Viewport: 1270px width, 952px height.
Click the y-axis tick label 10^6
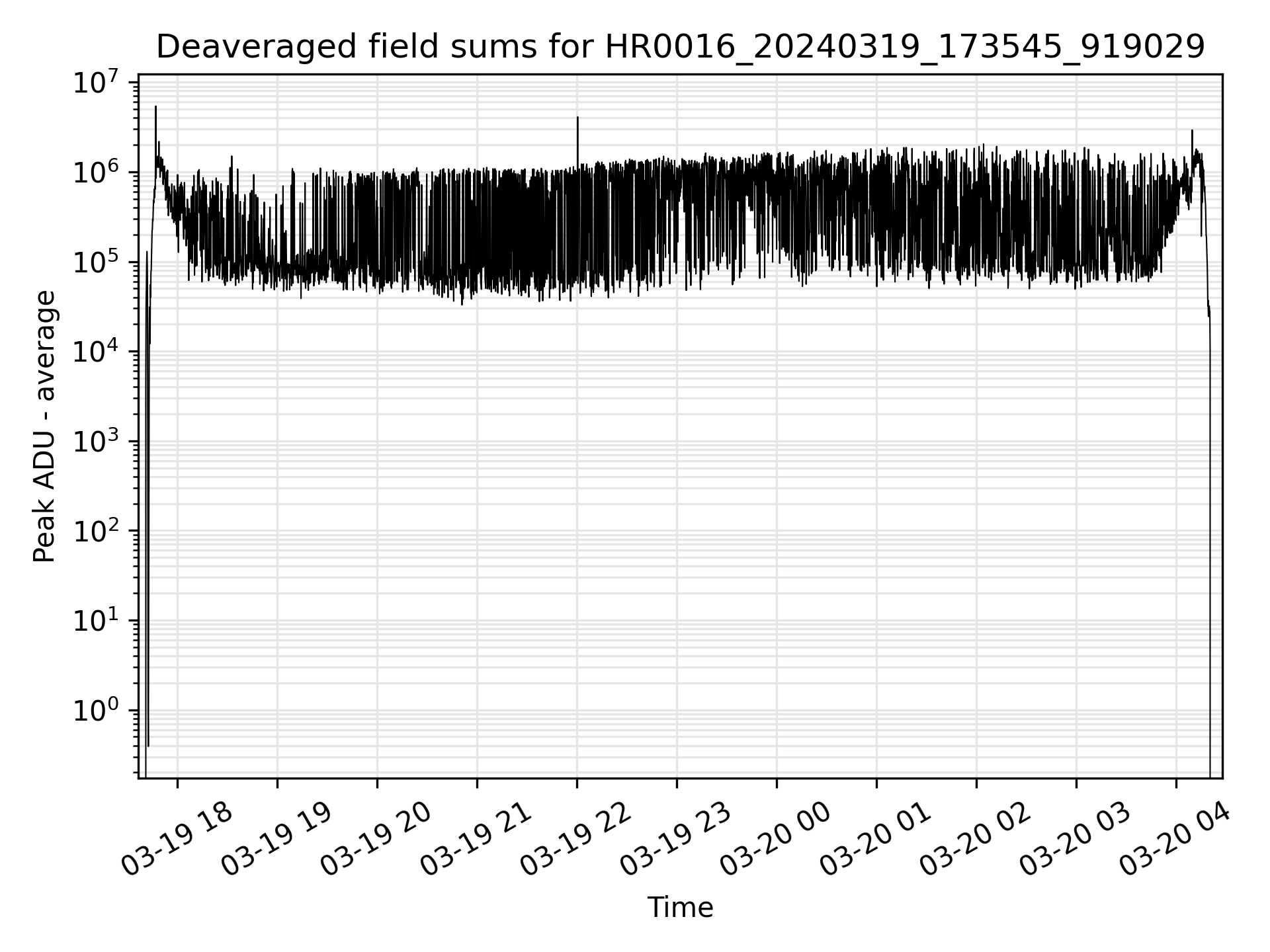pyautogui.click(x=96, y=173)
